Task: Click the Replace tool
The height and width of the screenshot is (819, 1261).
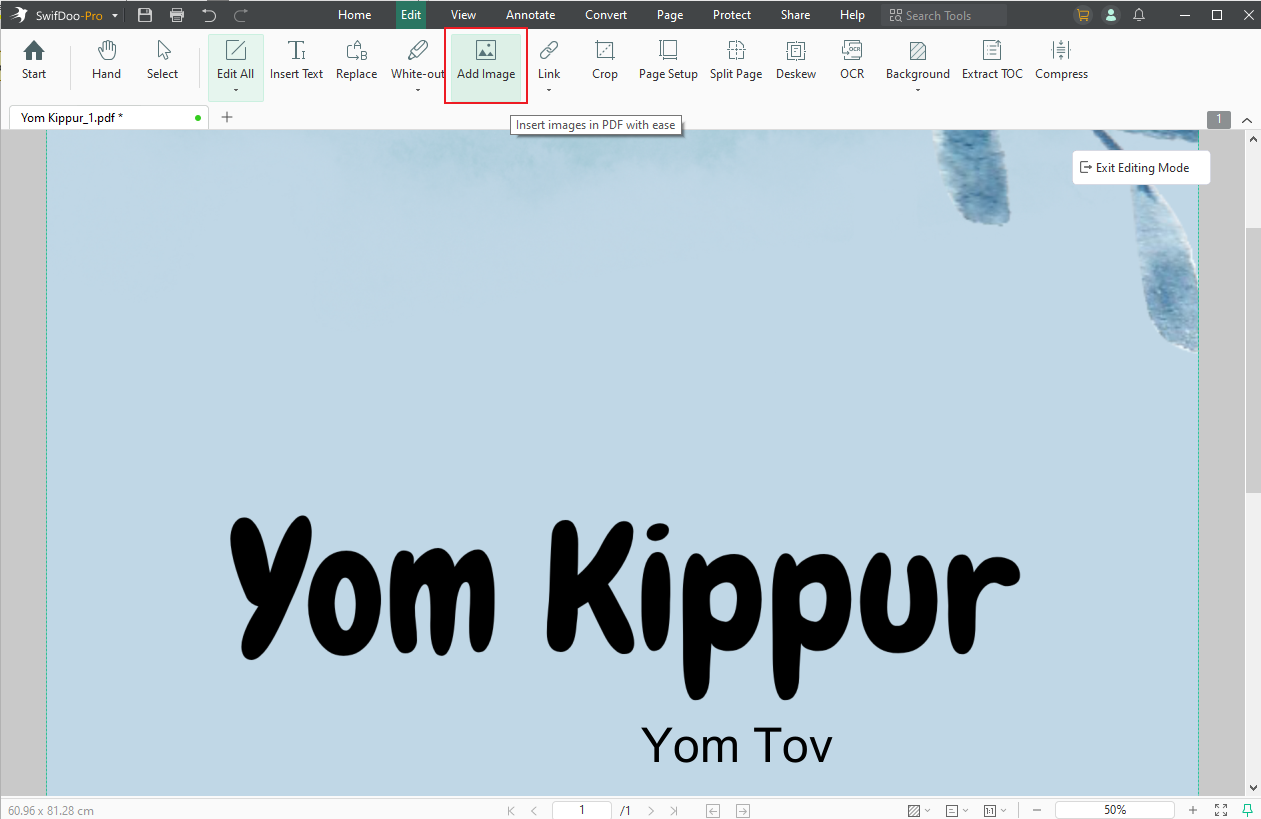Action: tap(356, 58)
